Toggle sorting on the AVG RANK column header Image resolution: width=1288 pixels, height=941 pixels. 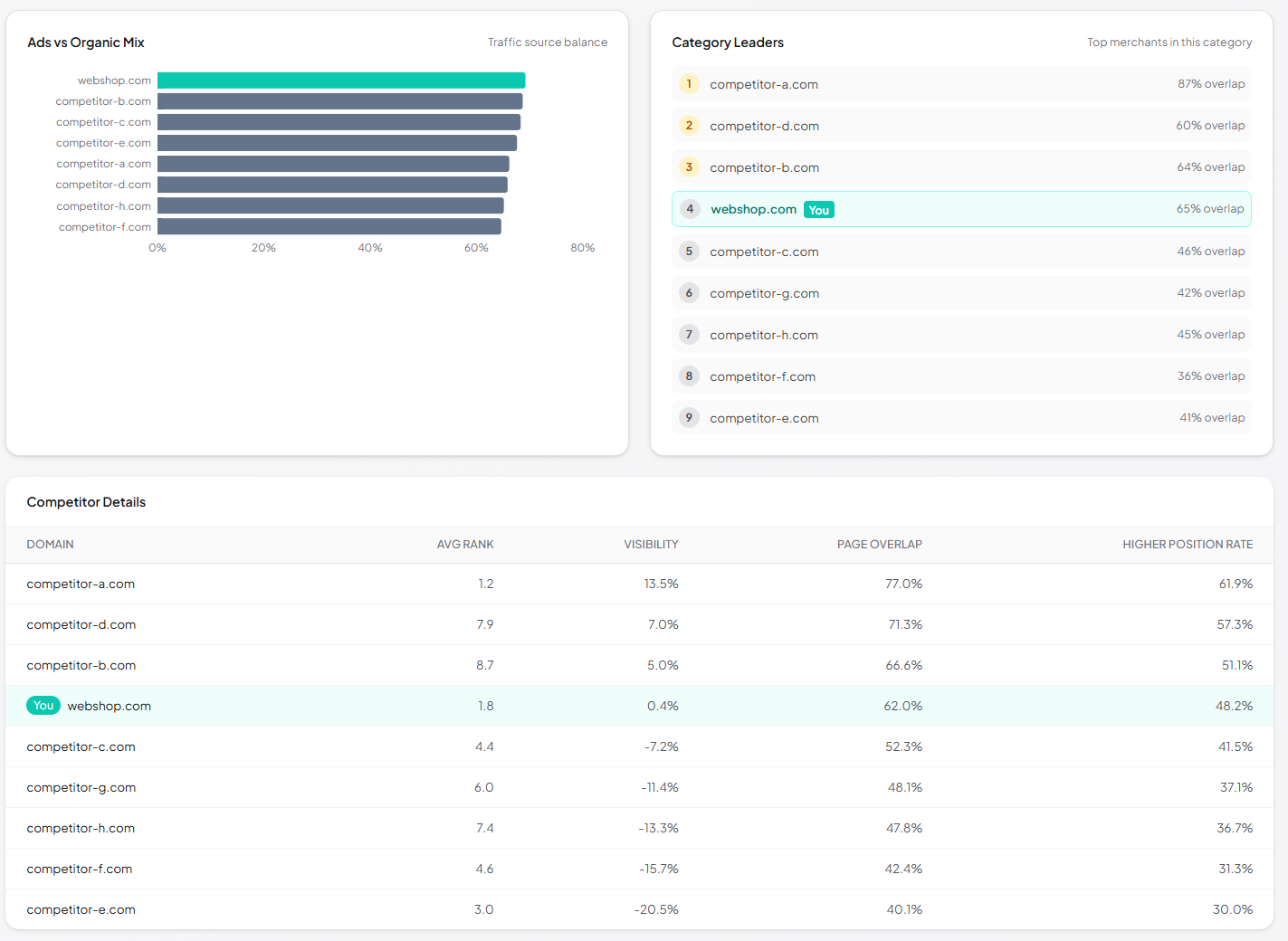pyautogui.click(x=465, y=544)
